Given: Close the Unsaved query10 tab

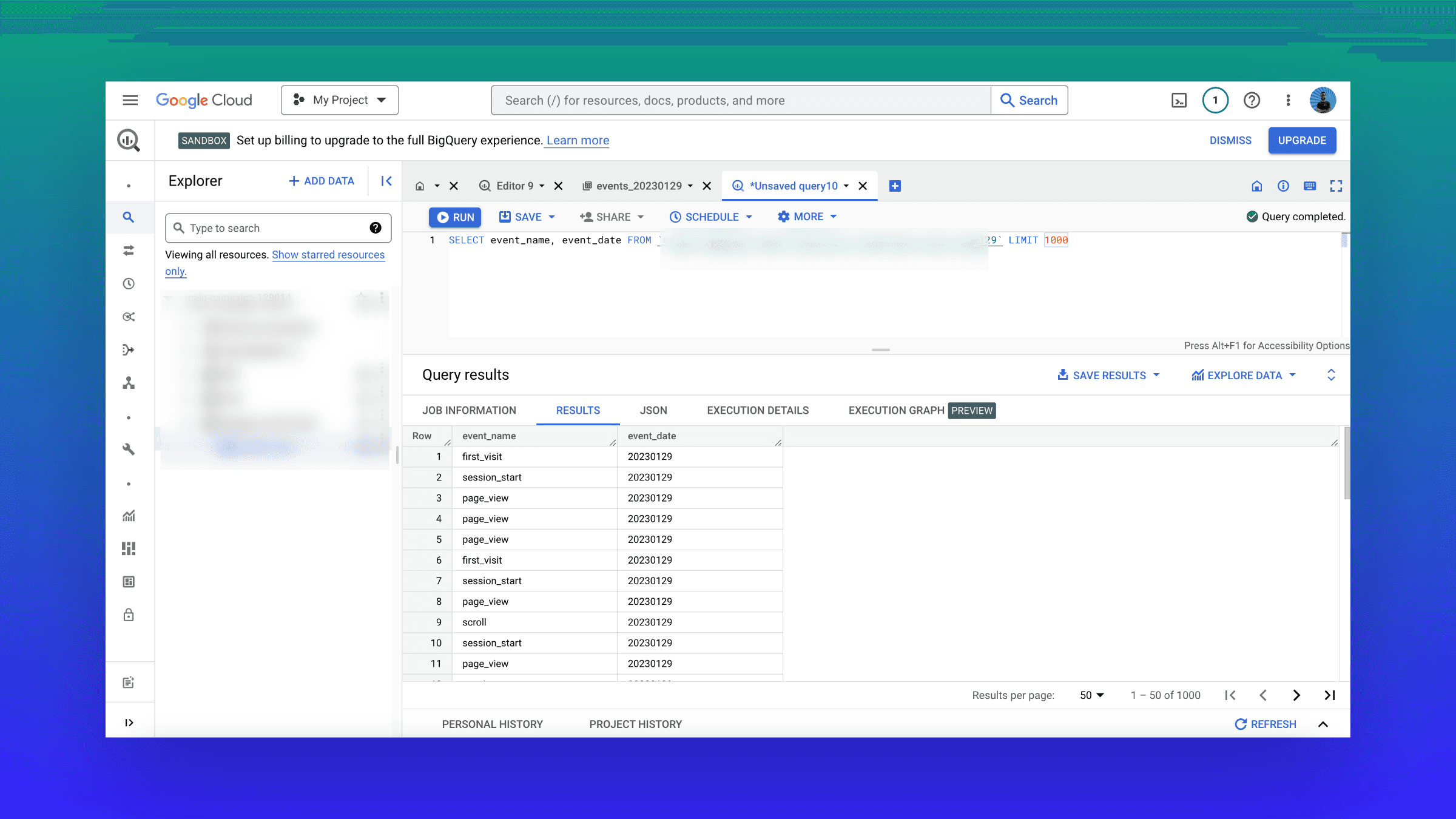Looking at the screenshot, I should [863, 186].
